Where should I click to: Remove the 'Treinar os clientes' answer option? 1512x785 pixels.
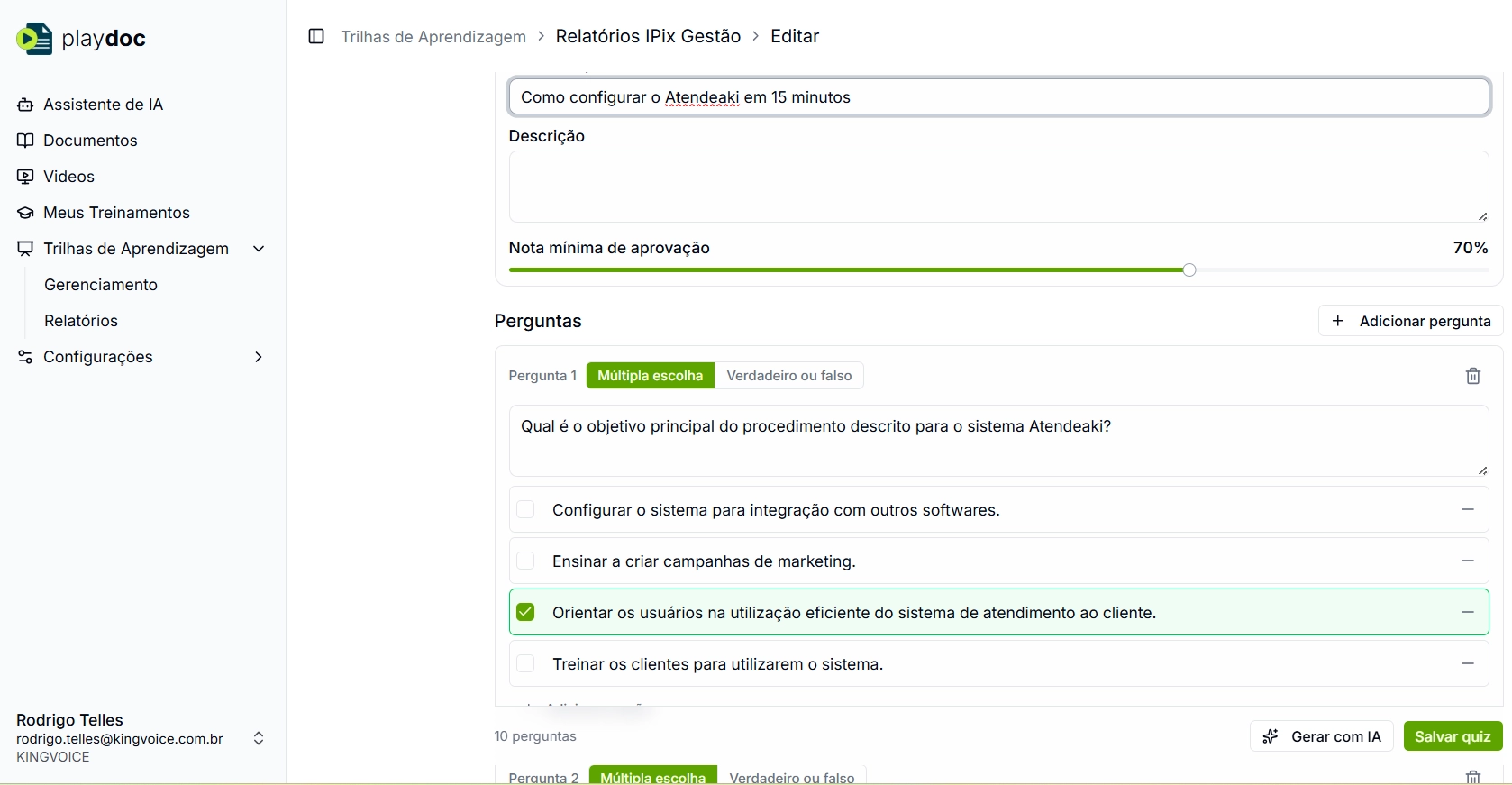click(x=1468, y=663)
